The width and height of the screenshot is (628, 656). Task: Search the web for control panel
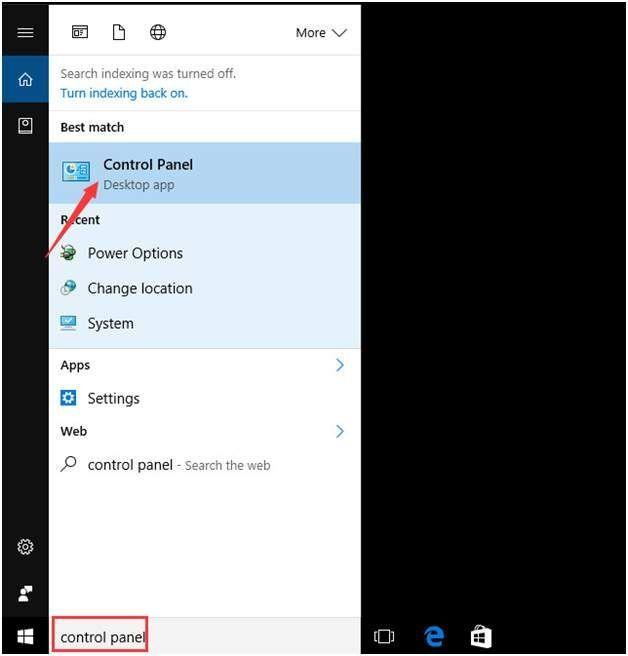tap(205, 465)
